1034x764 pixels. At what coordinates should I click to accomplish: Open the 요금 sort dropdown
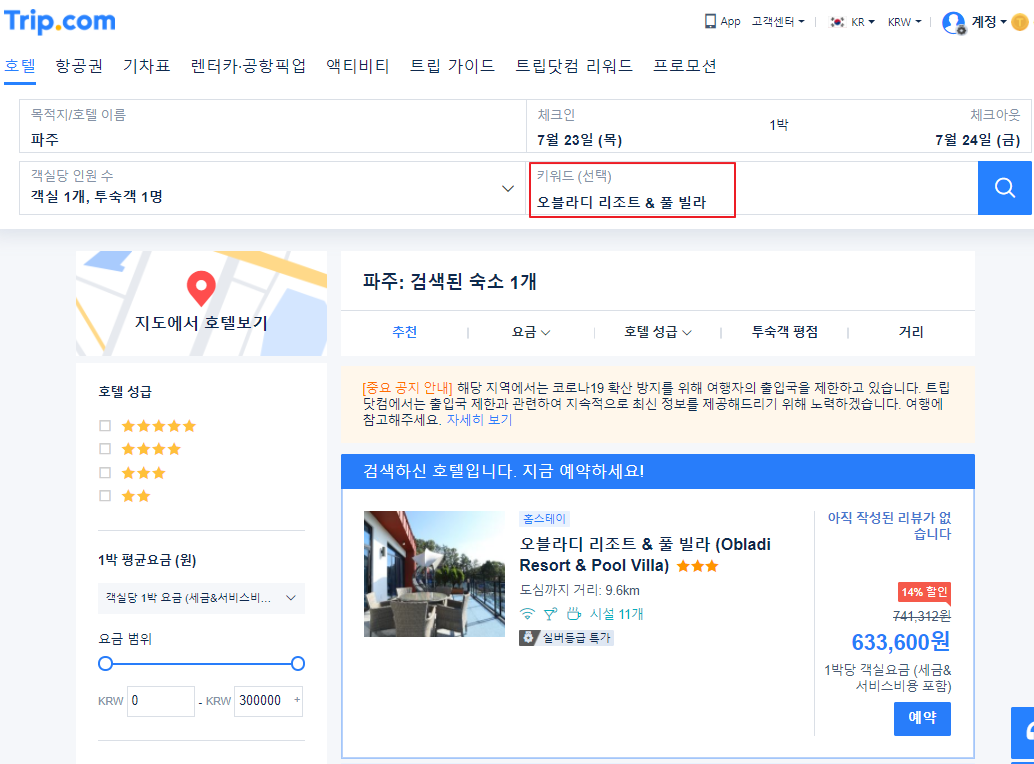tap(531, 332)
